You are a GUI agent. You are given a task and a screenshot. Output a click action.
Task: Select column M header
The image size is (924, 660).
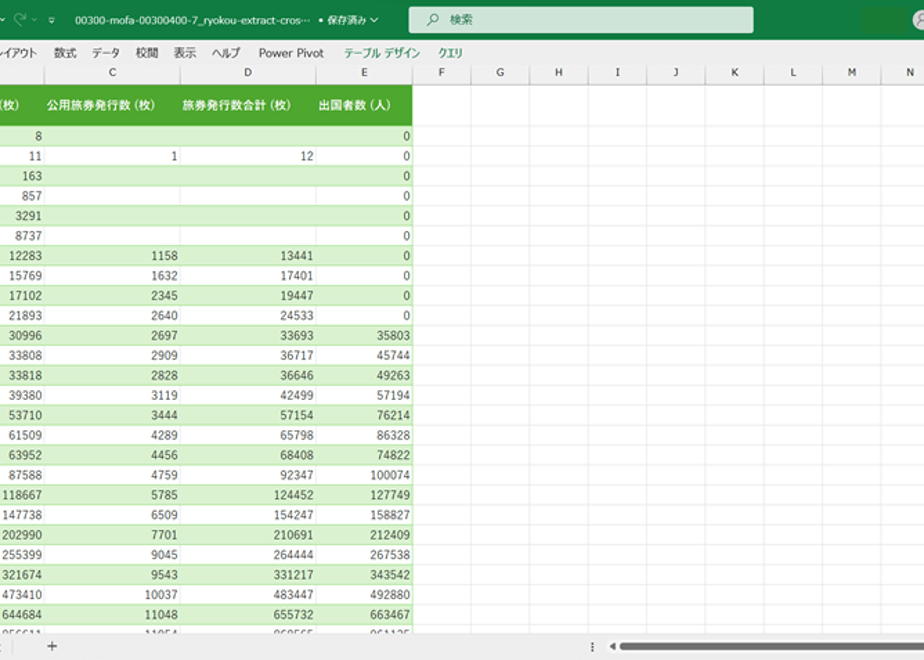click(x=852, y=72)
